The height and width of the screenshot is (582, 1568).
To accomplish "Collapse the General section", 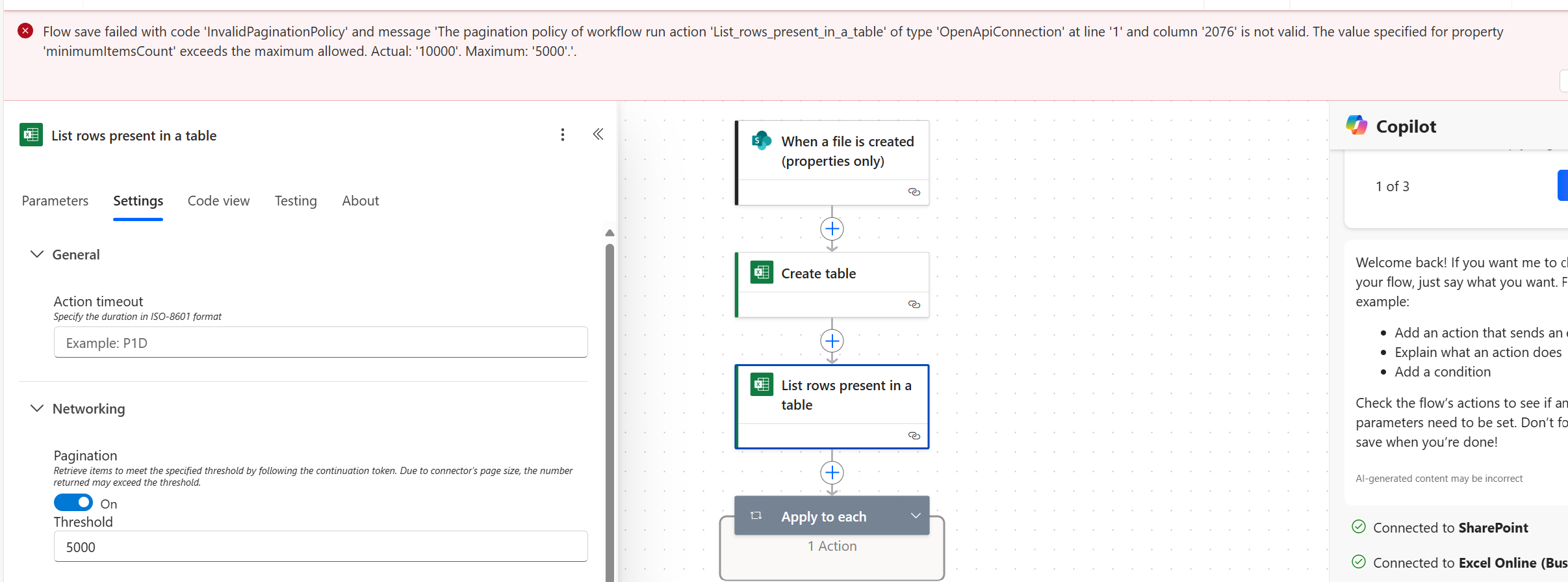I will tap(37, 254).
